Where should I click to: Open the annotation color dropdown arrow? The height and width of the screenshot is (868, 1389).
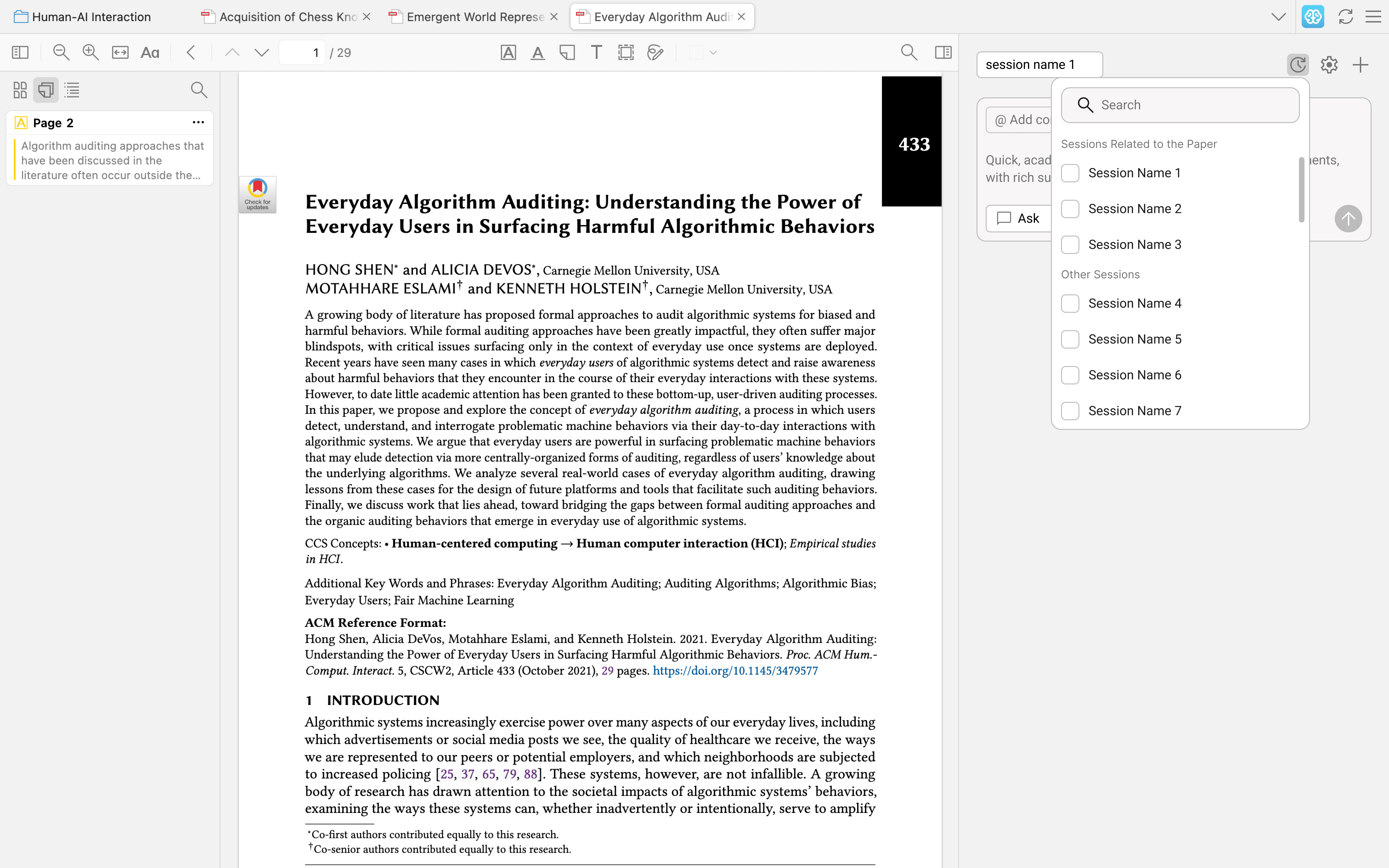pyautogui.click(x=713, y=52)
